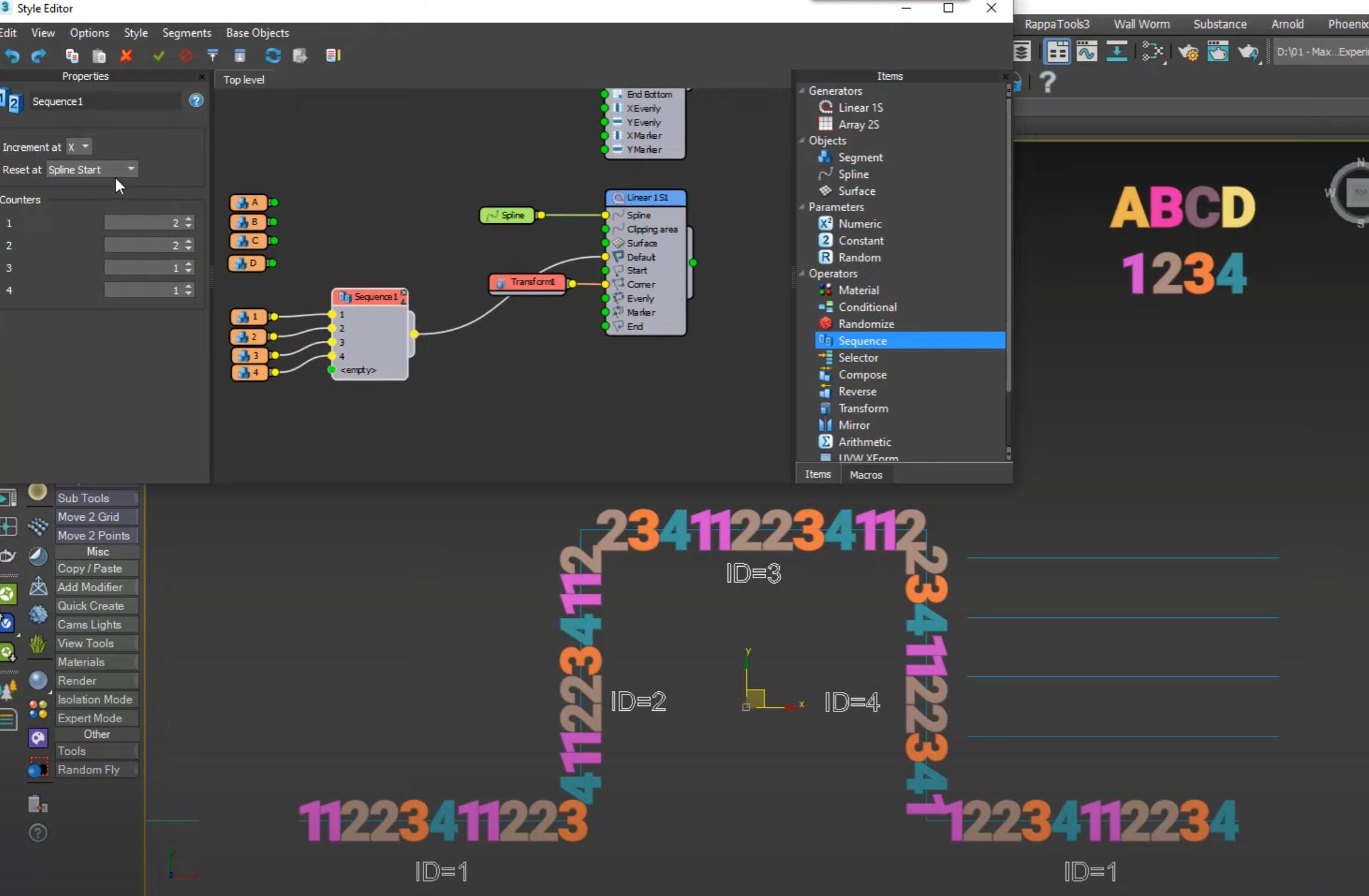Select Mirror operator item
This screenshot has width=1369, height=896.
854,425
